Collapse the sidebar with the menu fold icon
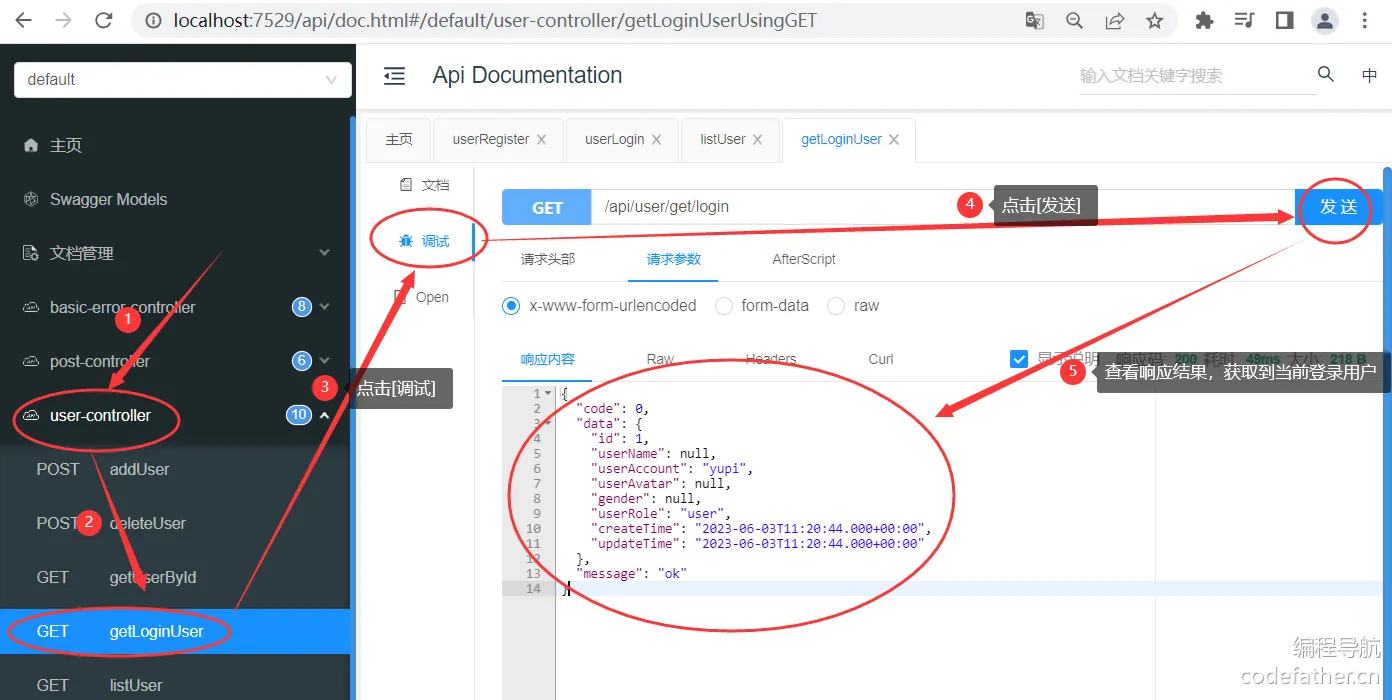 click(x=395, y=76)
